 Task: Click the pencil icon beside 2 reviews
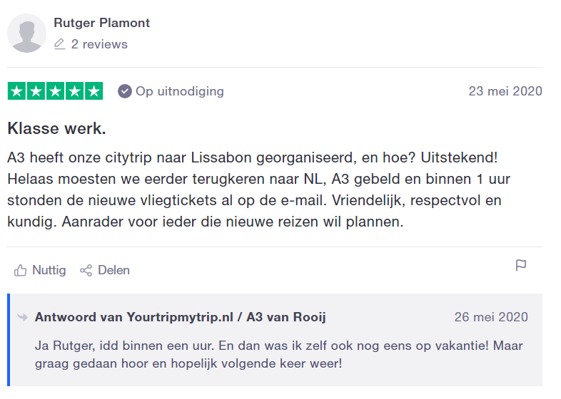point(59,44)
